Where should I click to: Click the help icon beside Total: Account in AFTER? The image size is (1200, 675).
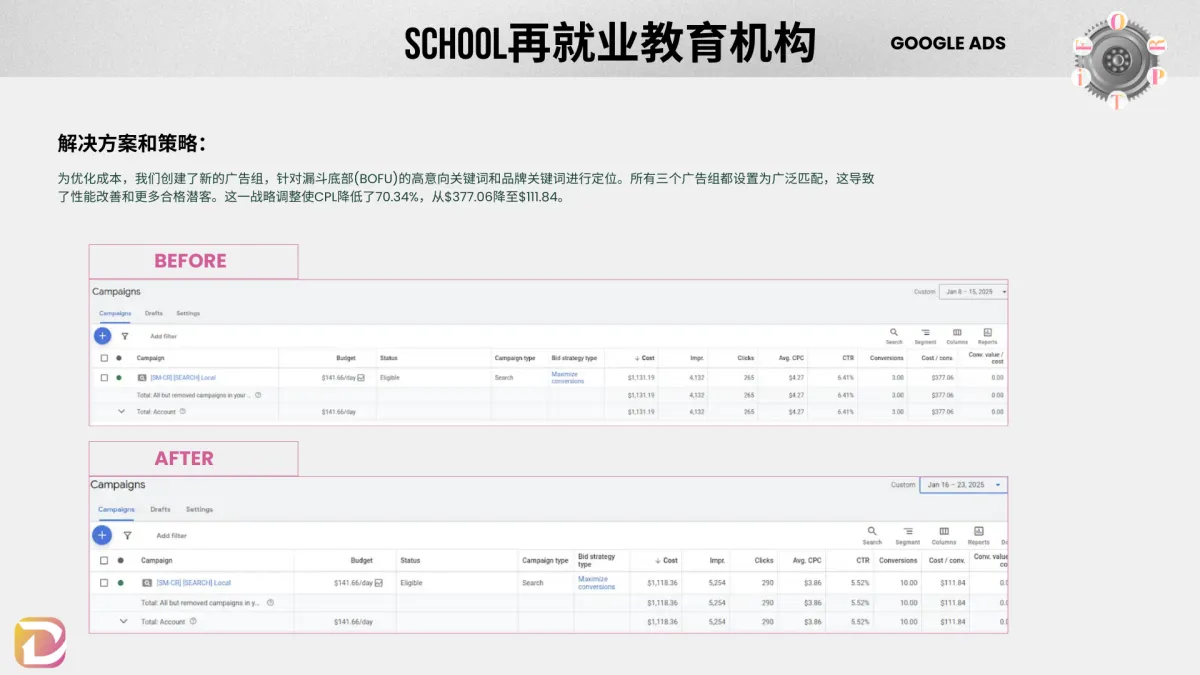(x=193, y=621)
